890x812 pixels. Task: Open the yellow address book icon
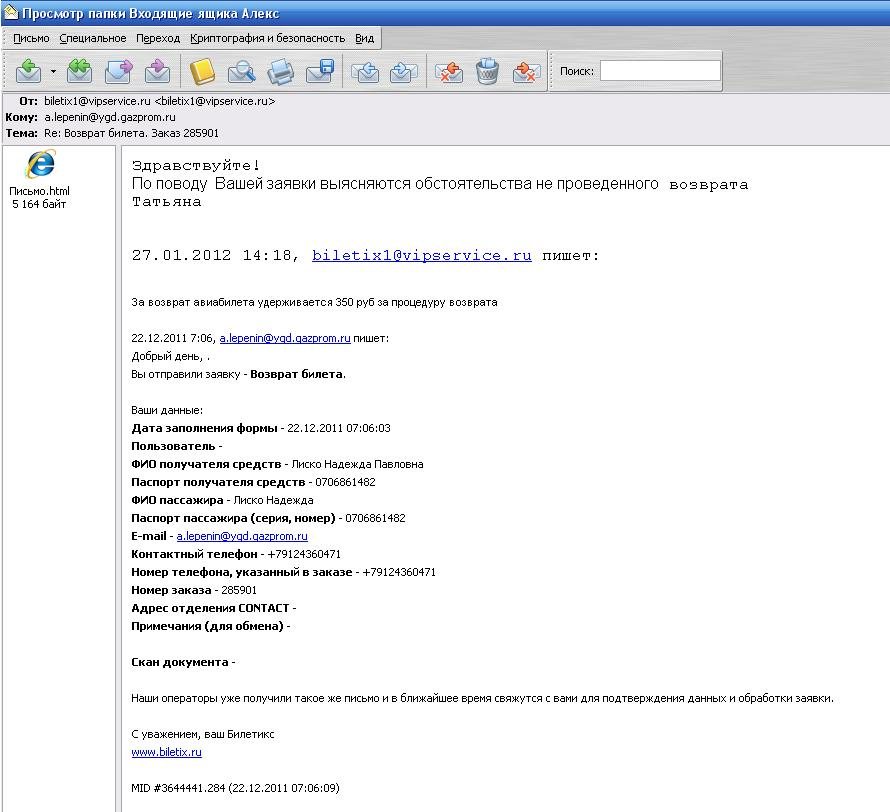tap(202, 71)
